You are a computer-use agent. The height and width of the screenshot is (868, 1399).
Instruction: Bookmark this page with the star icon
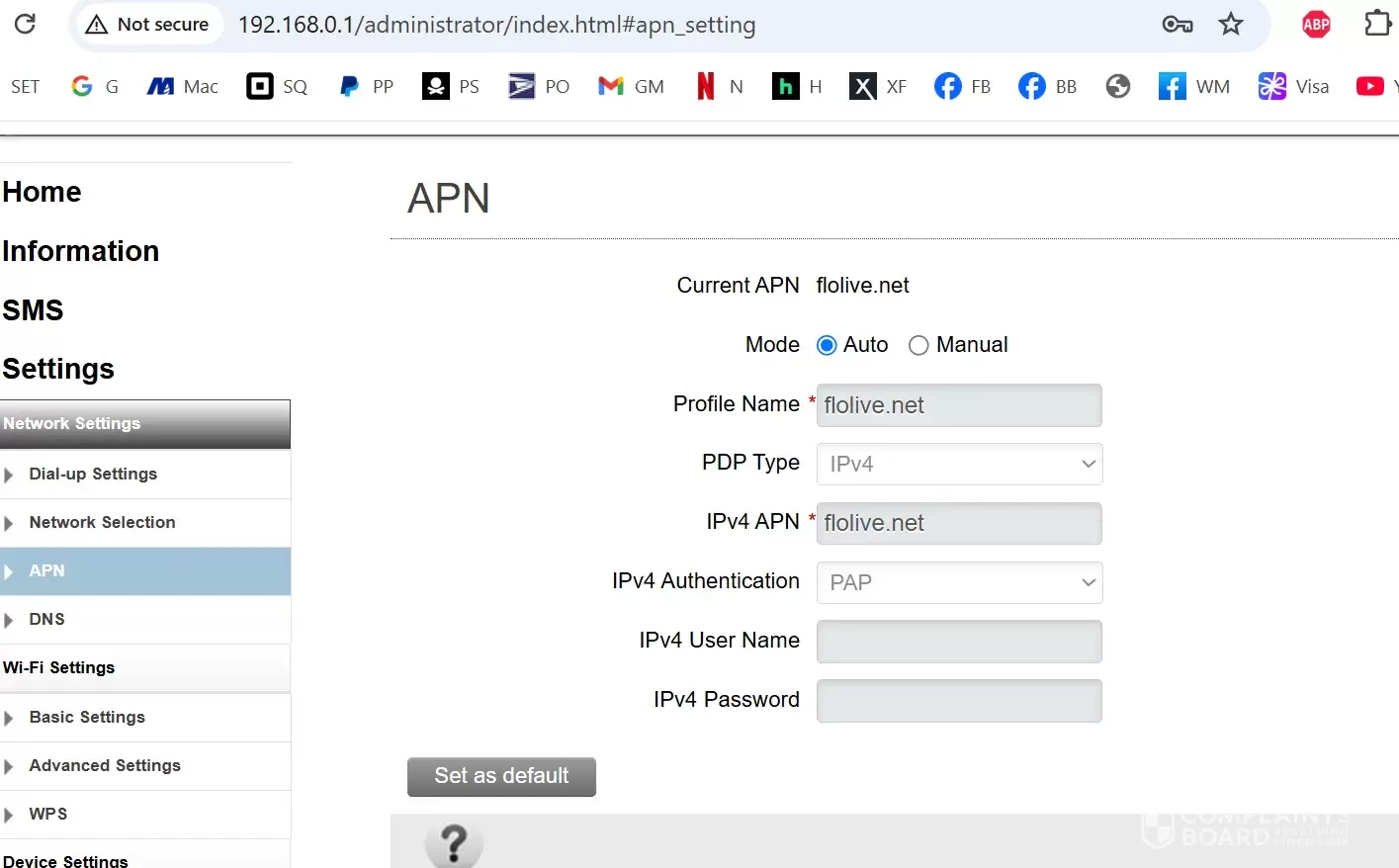pyautogui.click(x=1230, y=25)
